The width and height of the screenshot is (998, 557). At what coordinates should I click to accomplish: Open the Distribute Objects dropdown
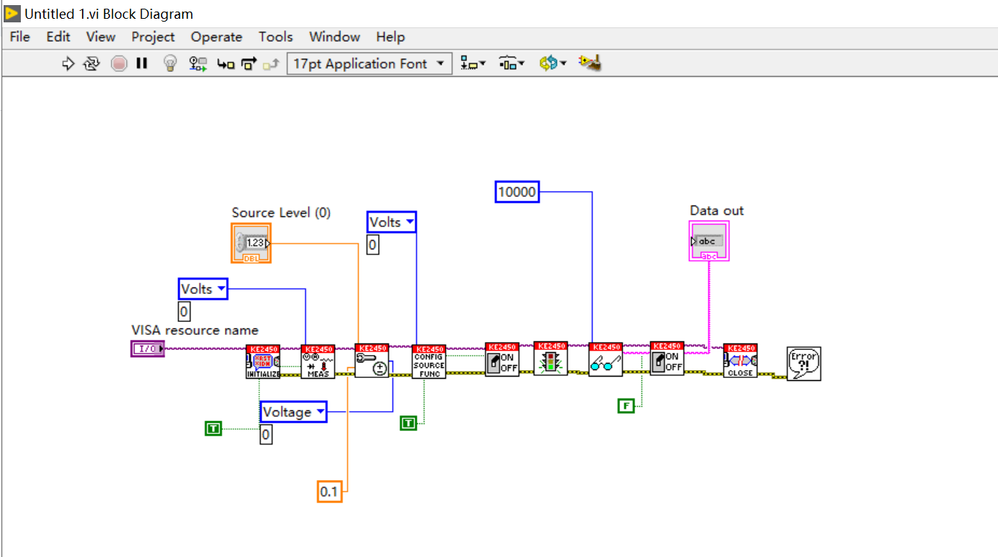(512, 64)
